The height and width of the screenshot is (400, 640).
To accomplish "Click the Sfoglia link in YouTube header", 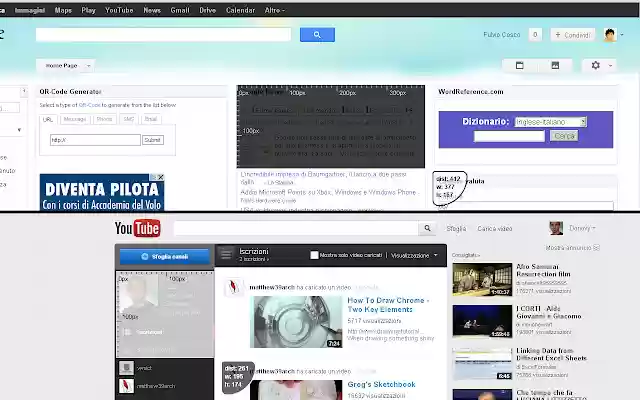I will point(456,229).
